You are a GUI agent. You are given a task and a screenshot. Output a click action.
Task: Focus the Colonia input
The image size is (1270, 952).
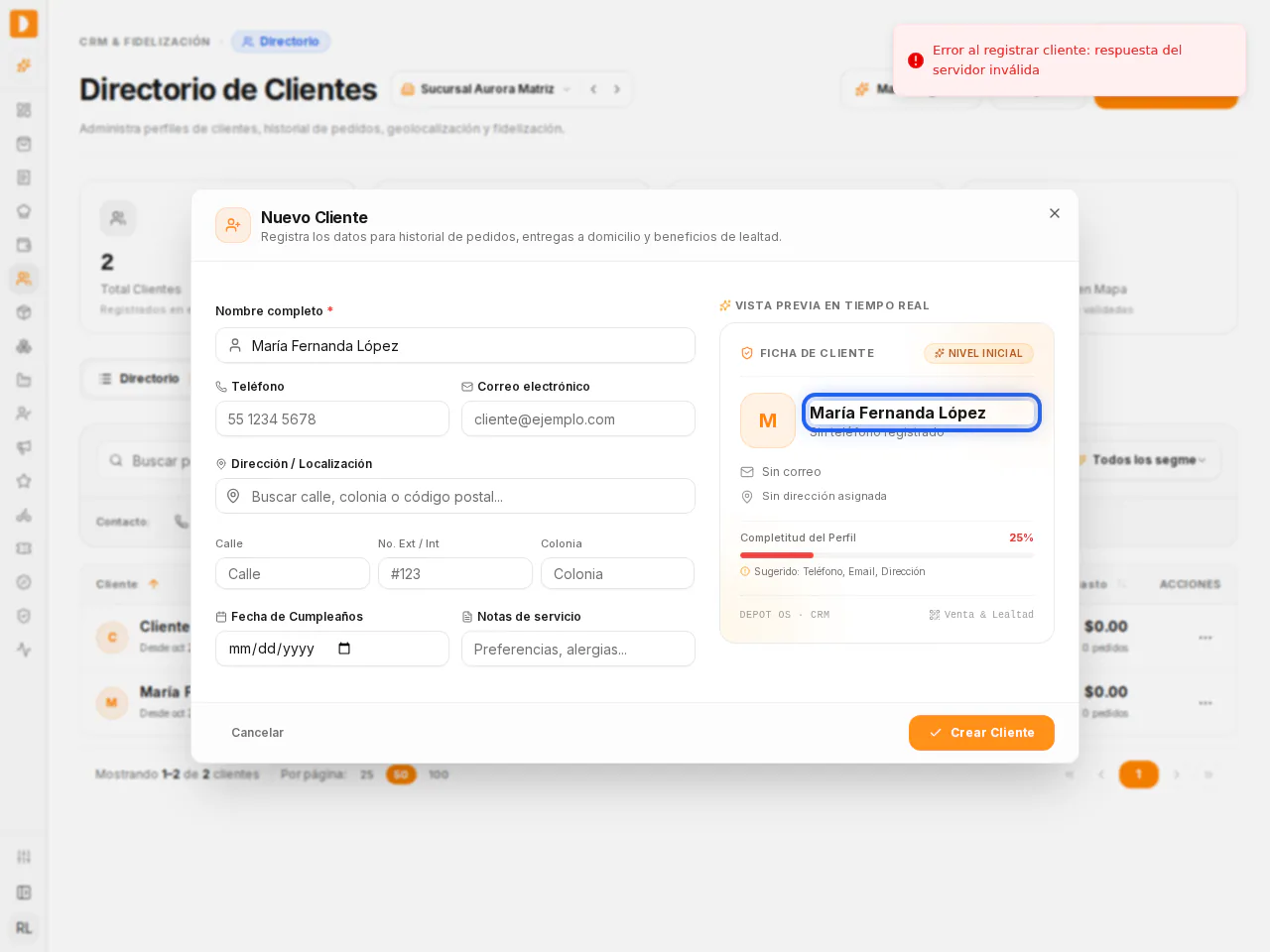tap(617, 573)
